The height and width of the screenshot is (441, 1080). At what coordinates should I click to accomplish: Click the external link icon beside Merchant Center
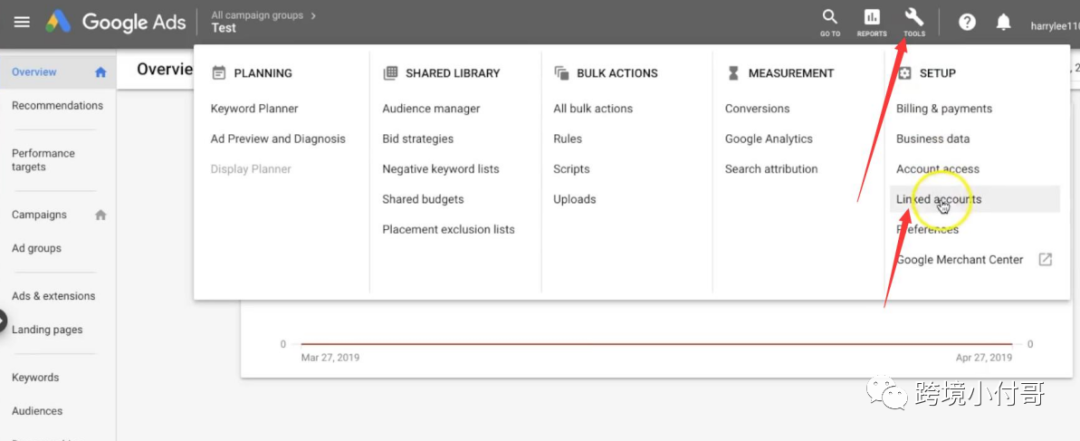[1046, 260]
